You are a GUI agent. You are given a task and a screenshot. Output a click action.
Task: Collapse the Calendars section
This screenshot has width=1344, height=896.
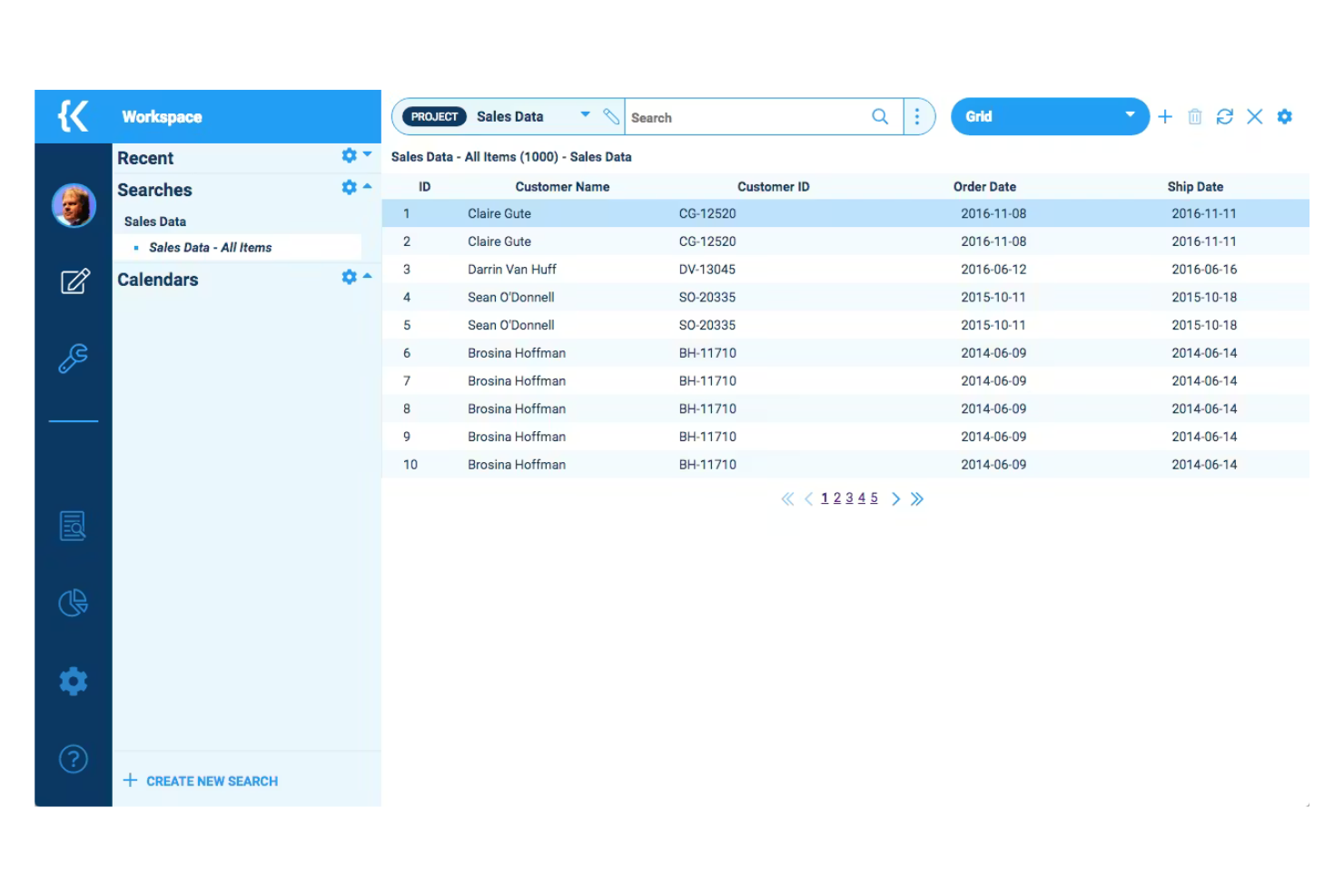(368, 277)
